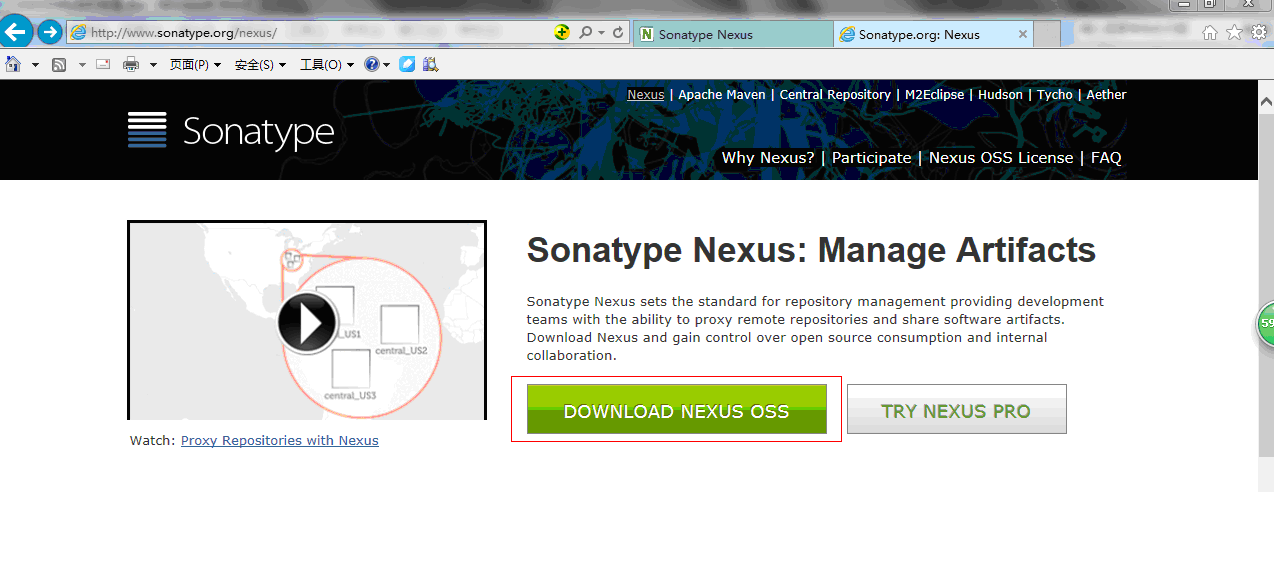Minimize the browser window

(x=1182, y=4)
